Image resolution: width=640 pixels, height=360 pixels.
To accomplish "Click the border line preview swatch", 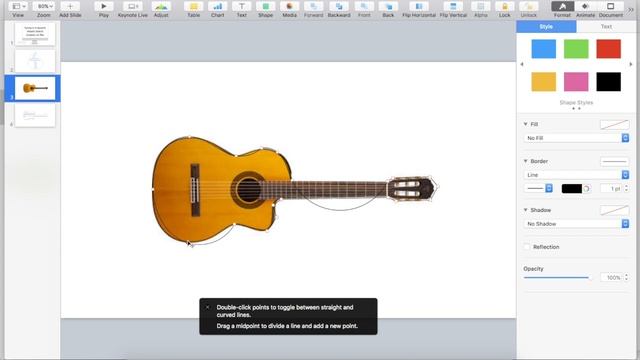I will pyautogui.click(x=614, y=162).
